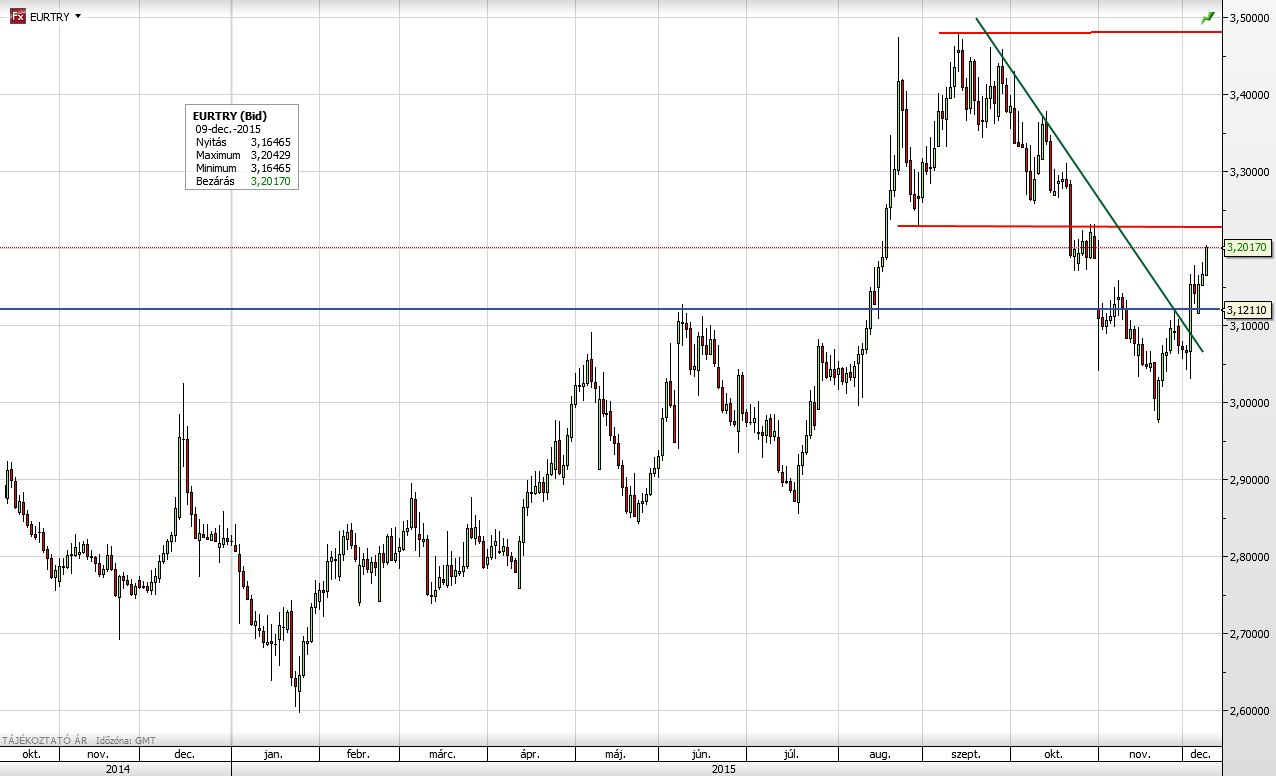Click the EURTRY (Bid) info box title
1276x776 pixels.
point(229,116)
